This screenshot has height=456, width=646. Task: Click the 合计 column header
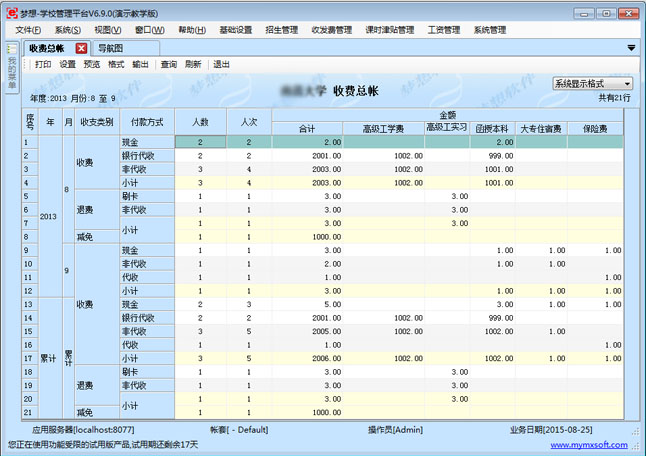307,129
